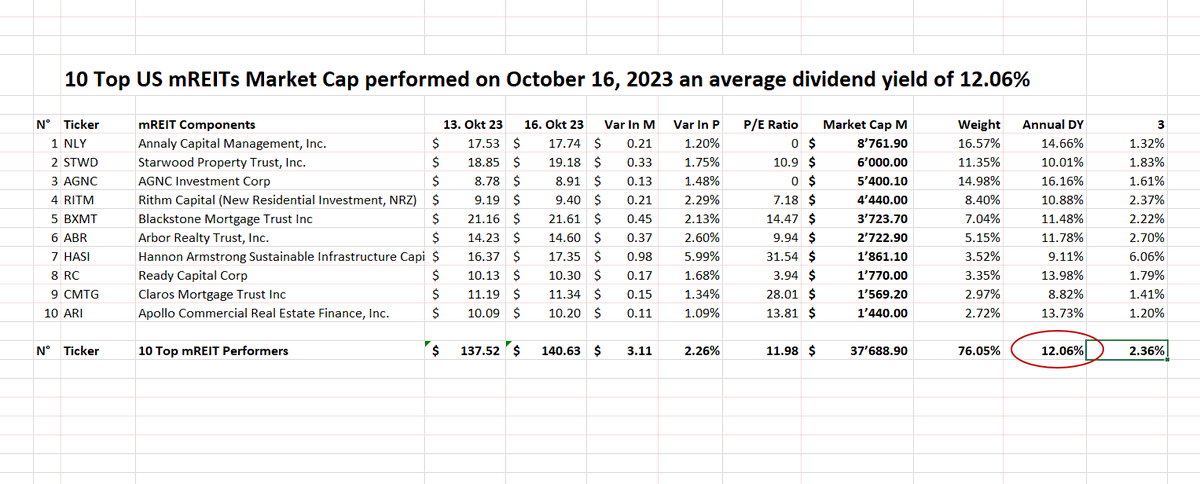The image size is (1200, 484).
Task: Click BXMT P/E ratio 14.47
Action: click(782, 219)
